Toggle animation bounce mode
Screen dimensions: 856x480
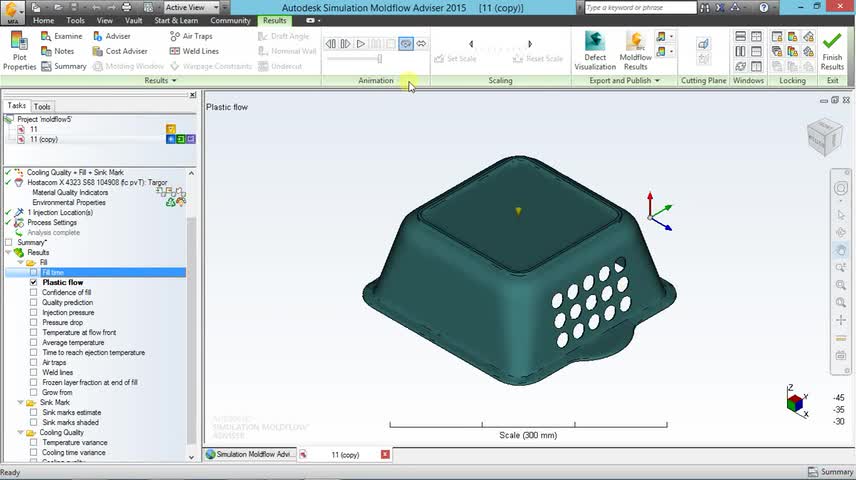point(421,44)
